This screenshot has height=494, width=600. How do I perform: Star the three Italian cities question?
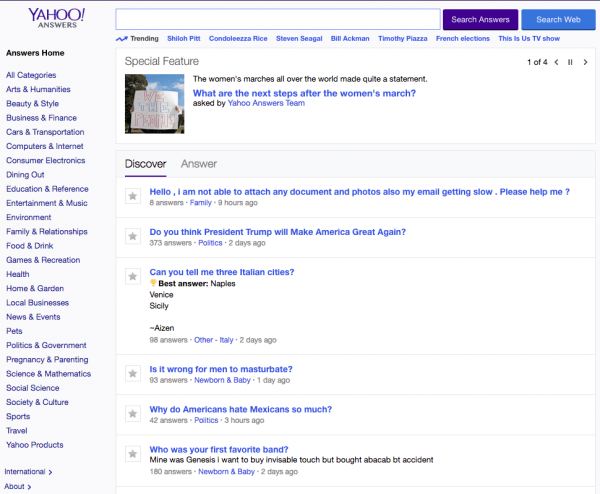[x=133, y=276]
